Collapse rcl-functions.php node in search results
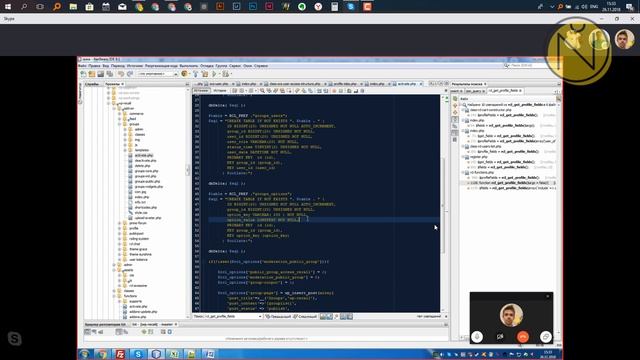This screenshot has height=360, width=640. (463, 173)
